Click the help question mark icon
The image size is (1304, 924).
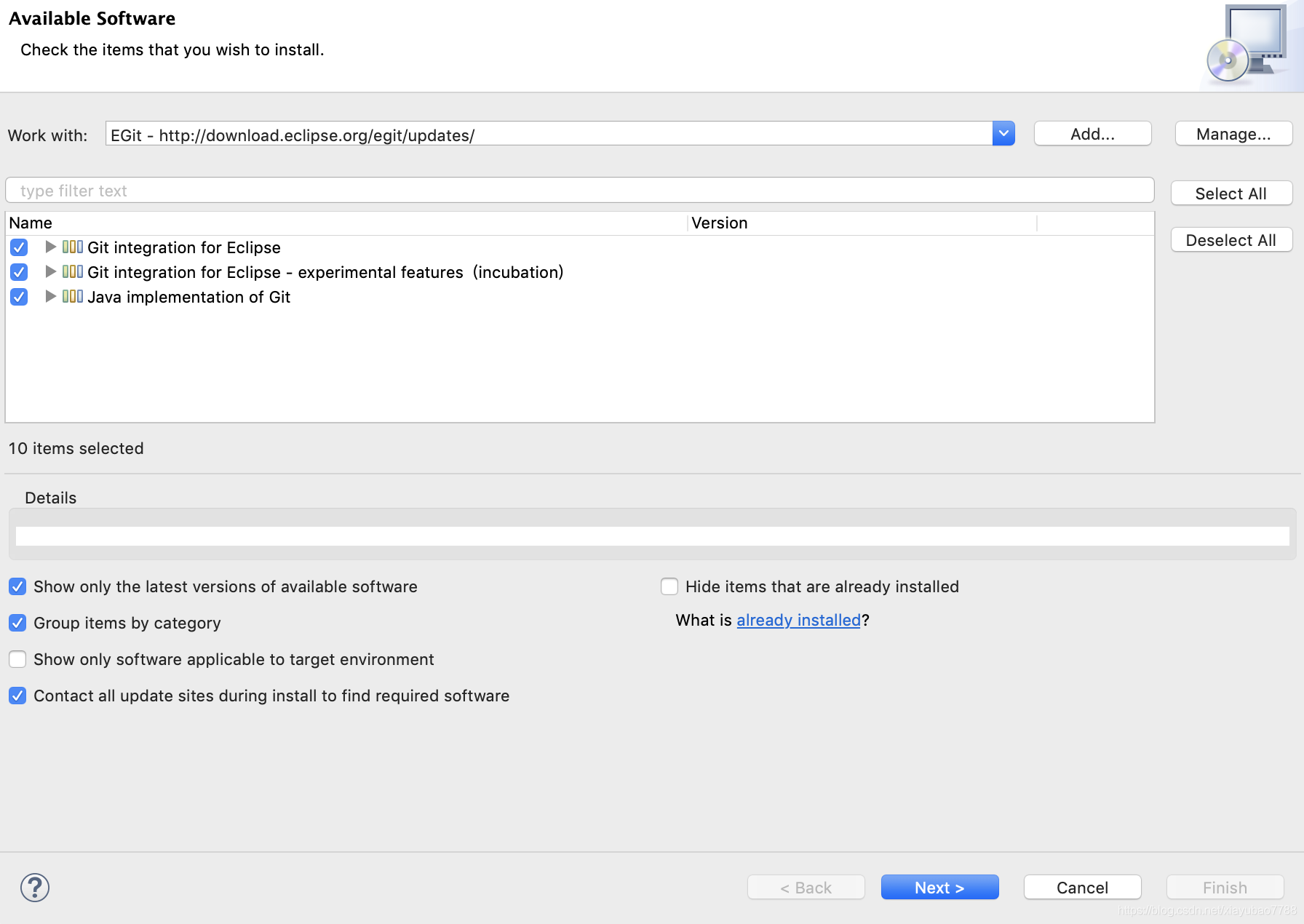tap(35, 887)
